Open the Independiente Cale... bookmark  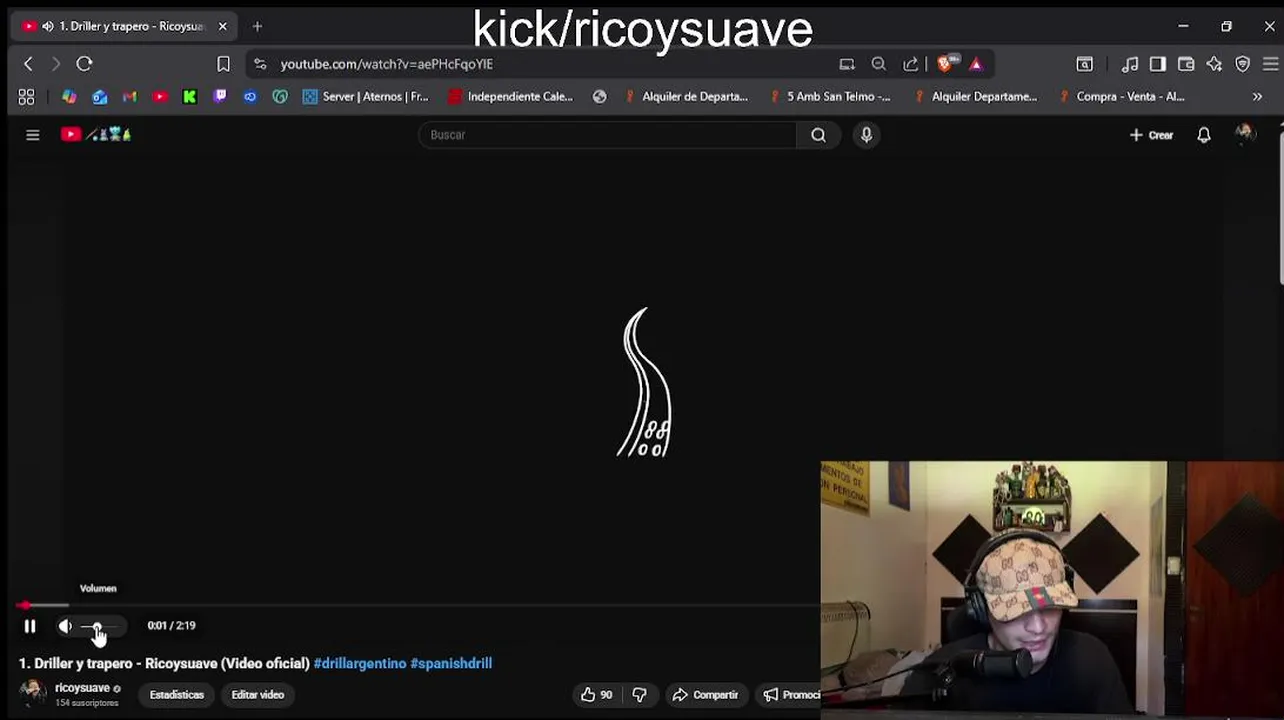(511, 97)
